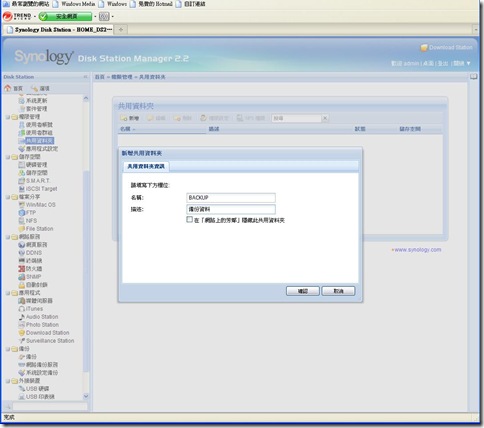Clear the shared folder search box
The image size is (484, 428).
click(x=325, y=118)
